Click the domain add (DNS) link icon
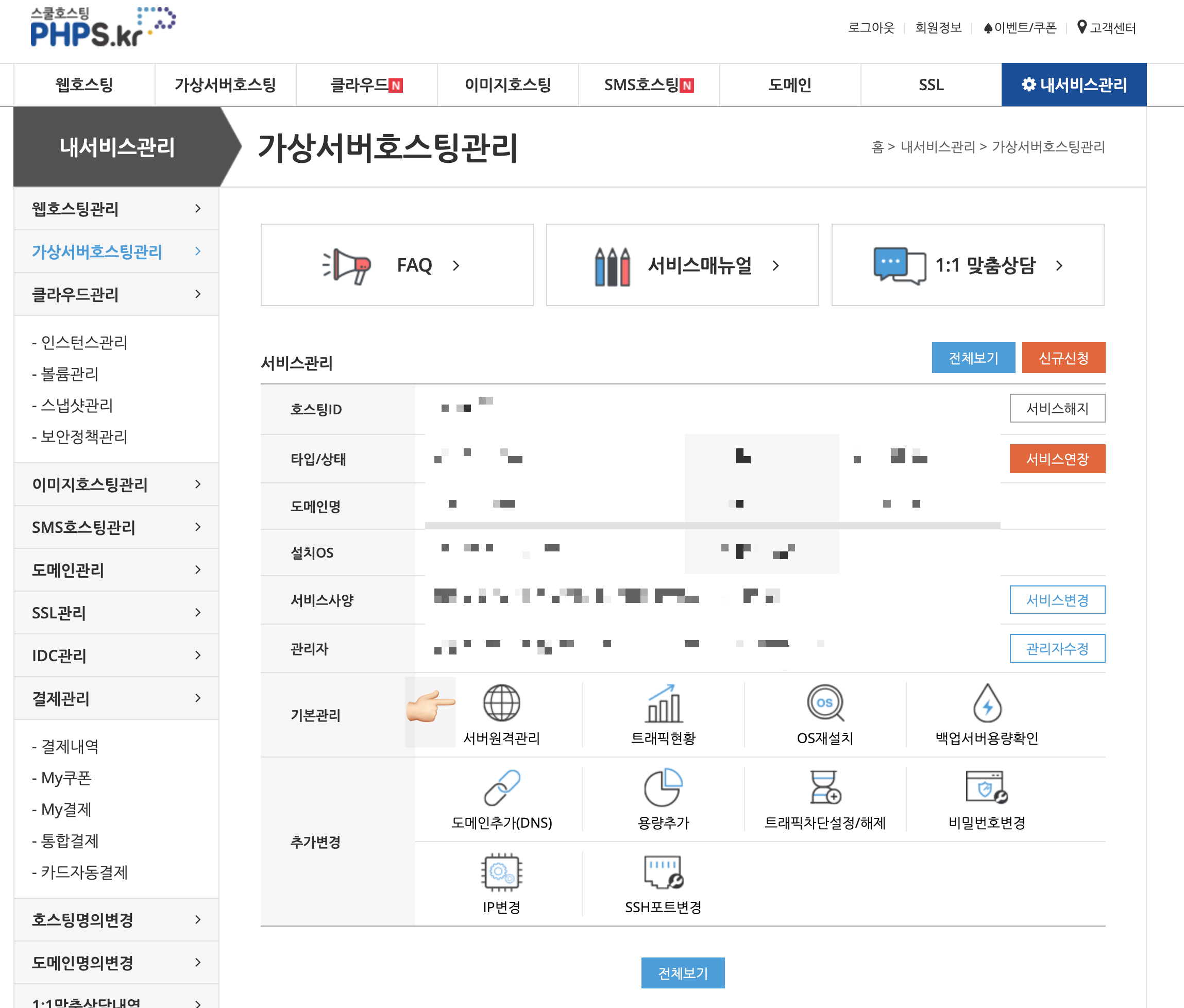Screen dimensions: 1184x1008 click(x=501, y=787)
